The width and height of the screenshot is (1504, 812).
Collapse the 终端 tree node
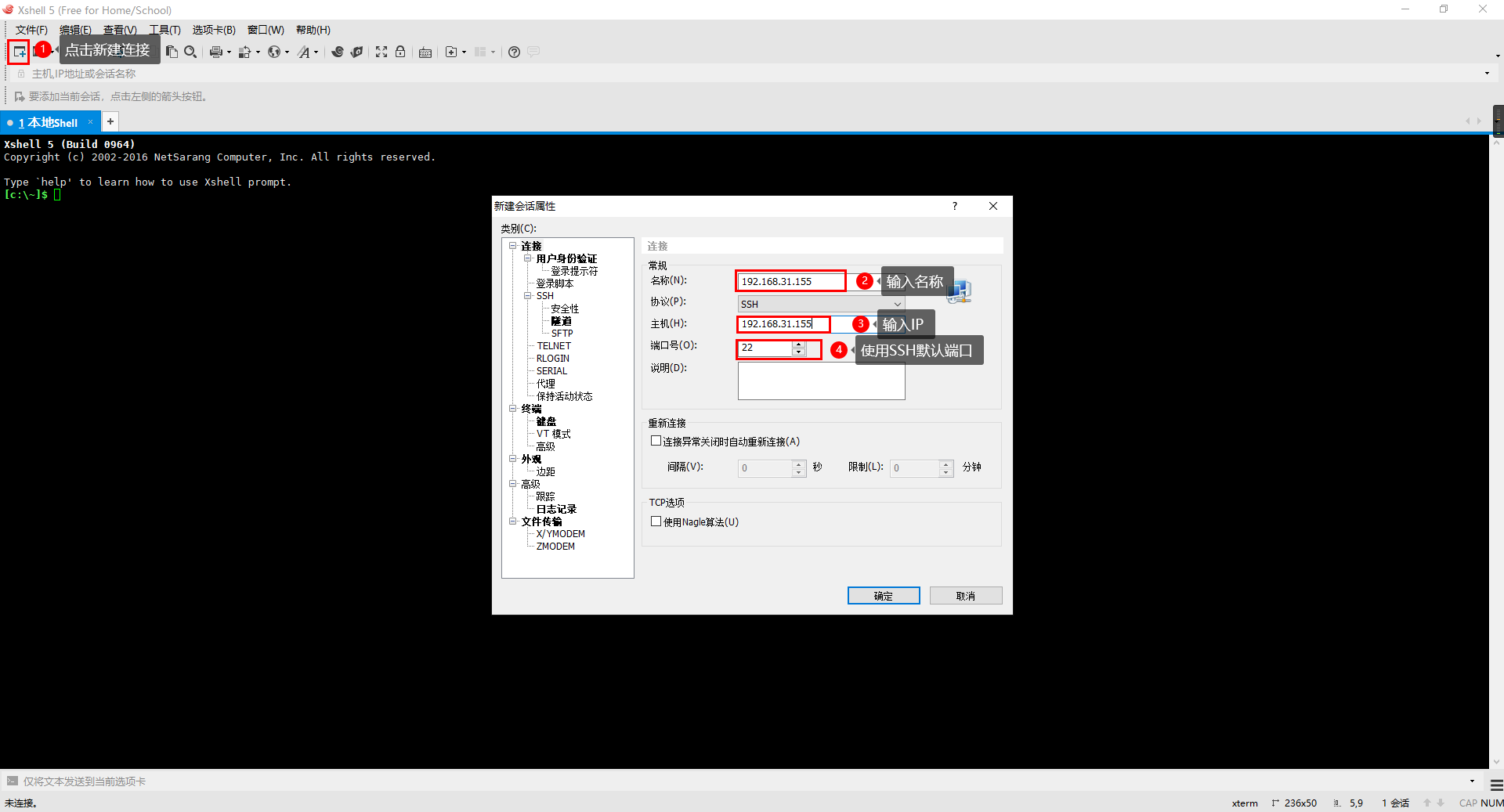tap(513, 409)
